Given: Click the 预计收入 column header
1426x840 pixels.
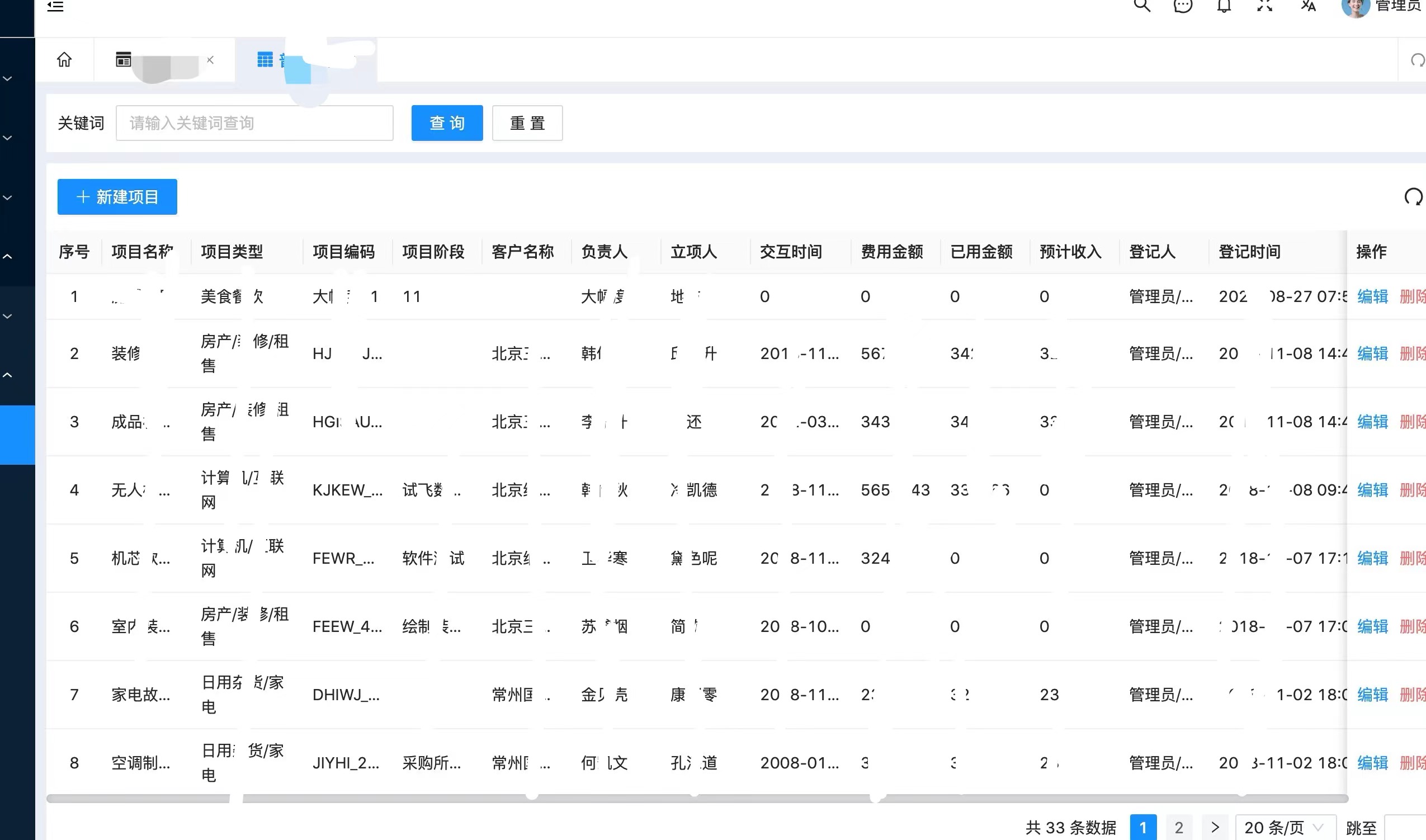Looking at the screenshot, I should tap(1071, 252).
